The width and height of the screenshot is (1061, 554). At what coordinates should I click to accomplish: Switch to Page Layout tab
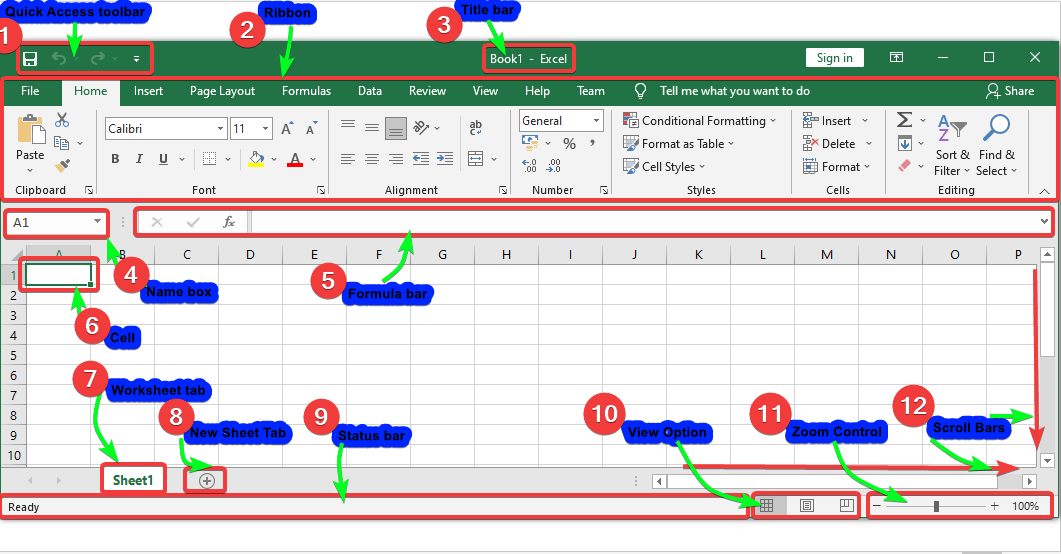pyautogui.click(x=222, y=91)
